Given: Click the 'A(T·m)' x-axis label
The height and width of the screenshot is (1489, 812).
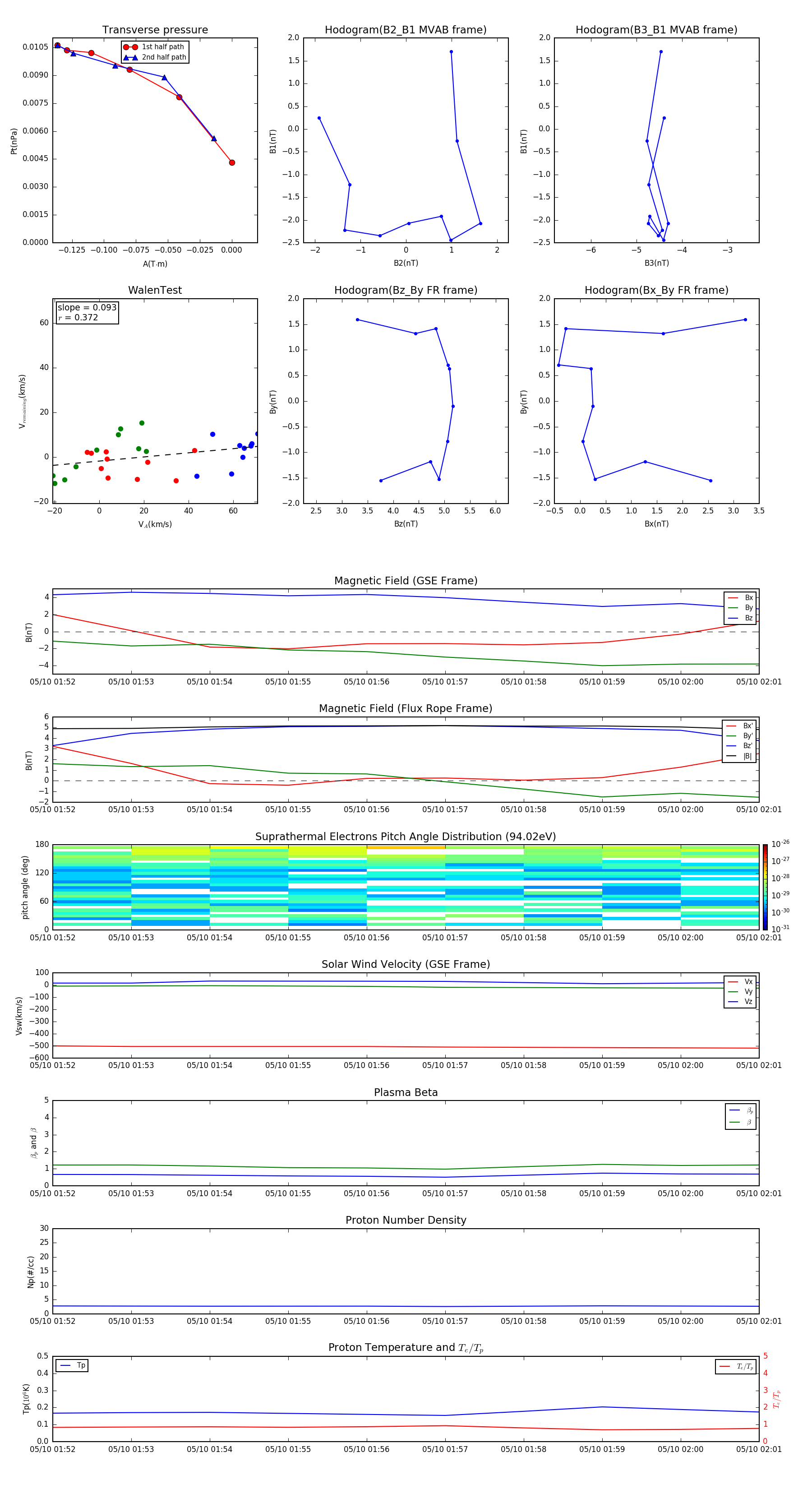Looking at the screenshot, I should (155, 264).
